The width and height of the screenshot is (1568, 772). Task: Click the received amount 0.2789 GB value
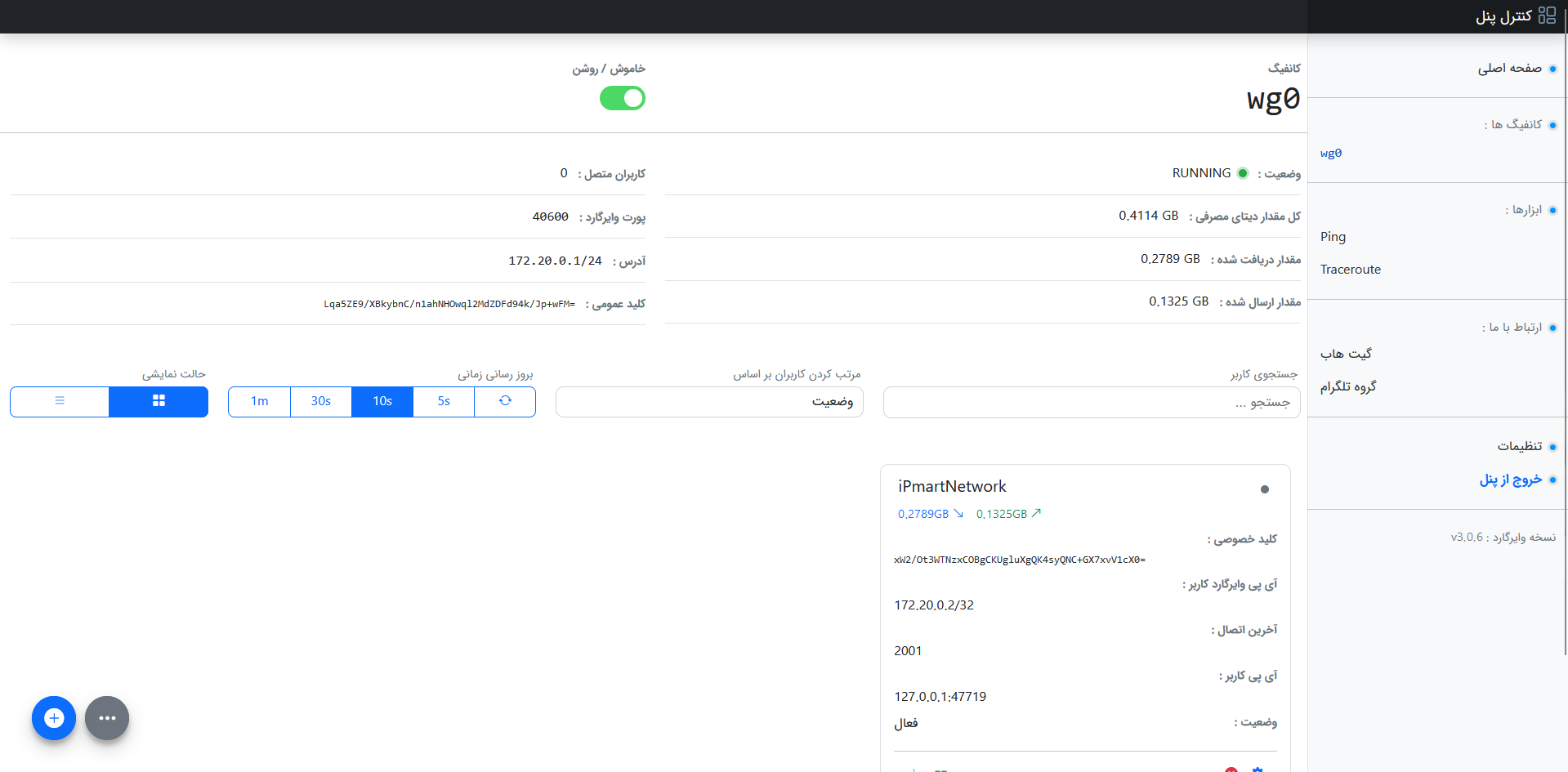click(1170, 259)
